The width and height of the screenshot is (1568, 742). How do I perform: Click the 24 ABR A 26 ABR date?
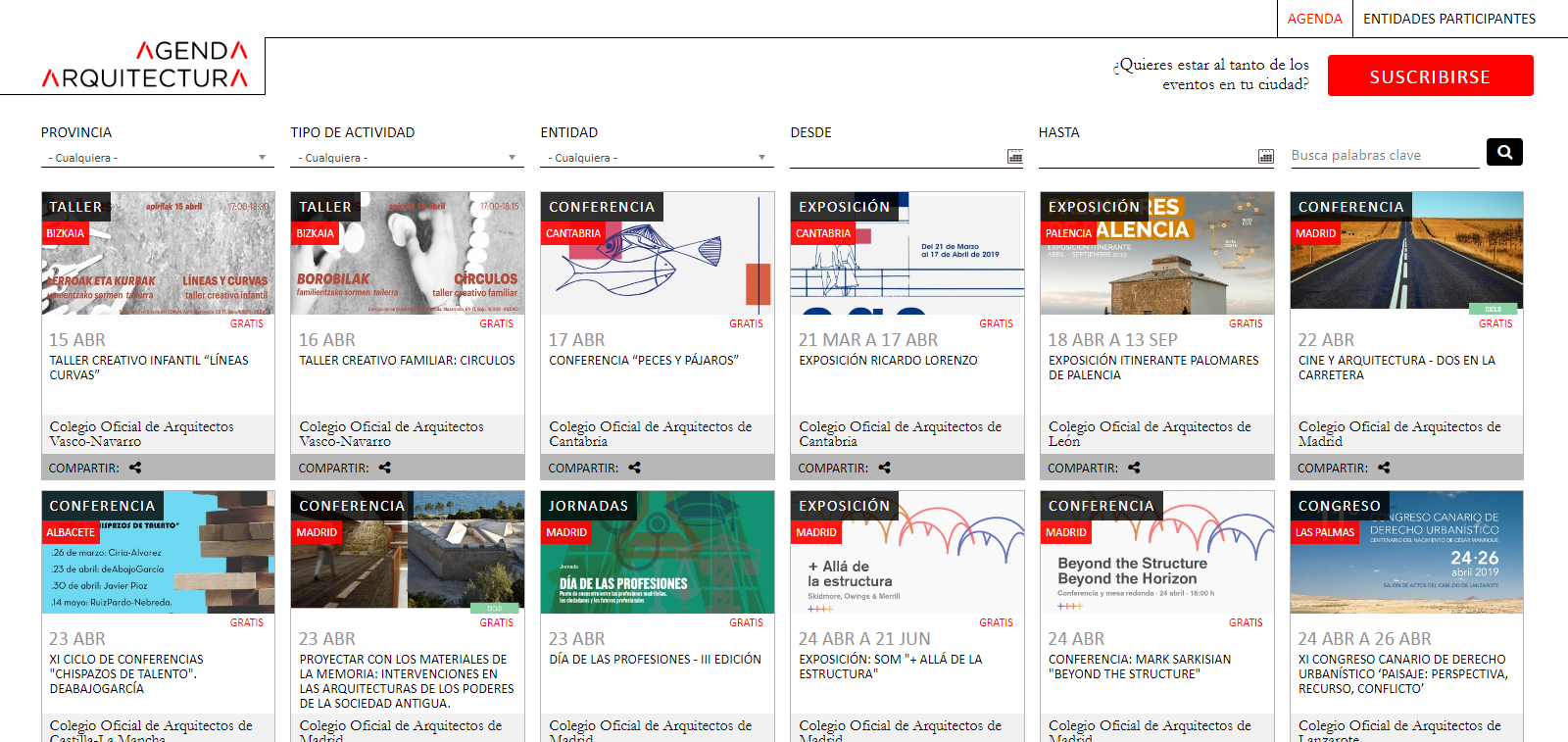point(1364,639)
